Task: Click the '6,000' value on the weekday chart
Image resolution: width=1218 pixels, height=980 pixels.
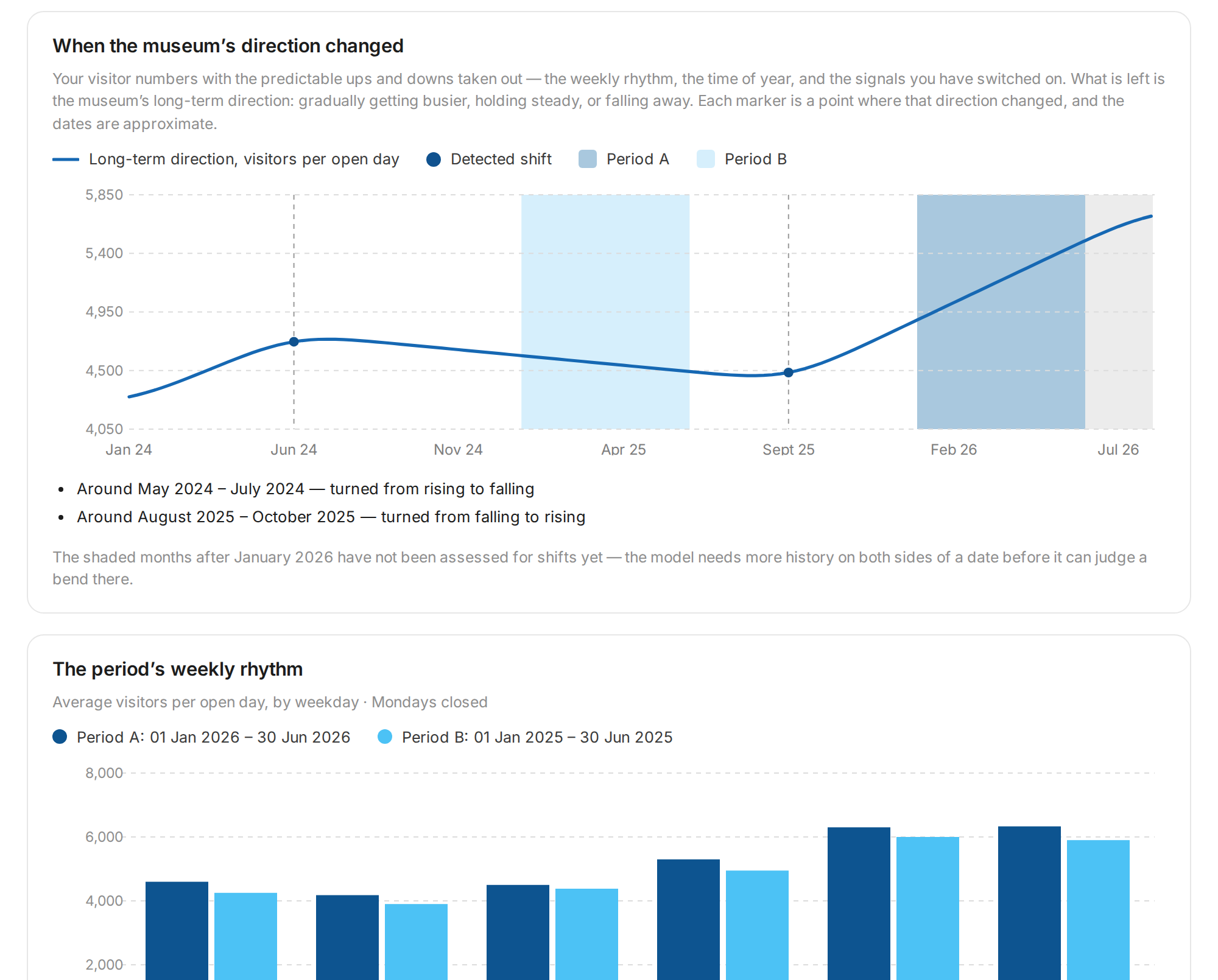Action: [104, 837]
